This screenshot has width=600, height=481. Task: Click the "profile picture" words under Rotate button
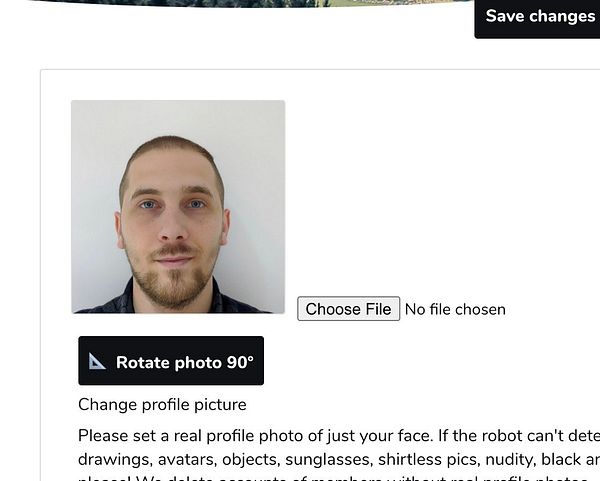194,405
